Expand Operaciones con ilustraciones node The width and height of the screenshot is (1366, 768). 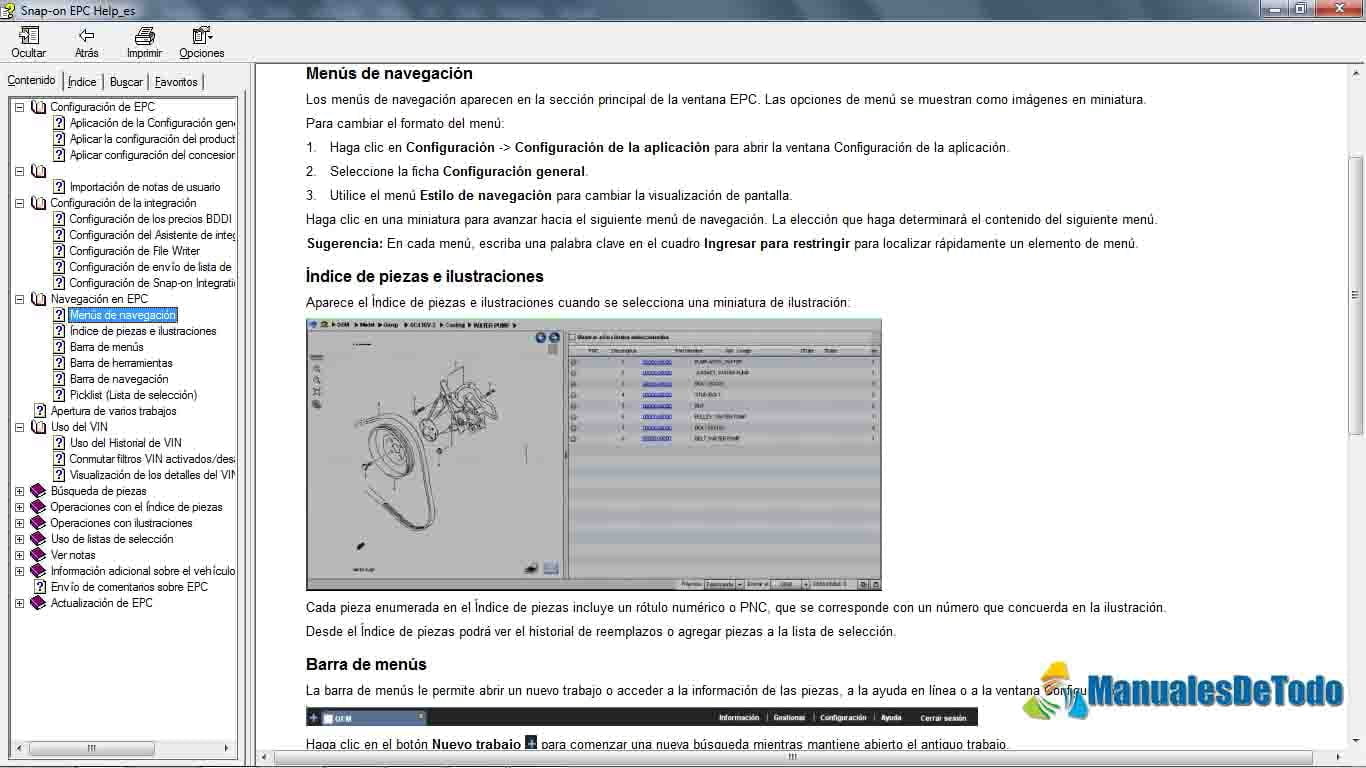click(19, 523)
